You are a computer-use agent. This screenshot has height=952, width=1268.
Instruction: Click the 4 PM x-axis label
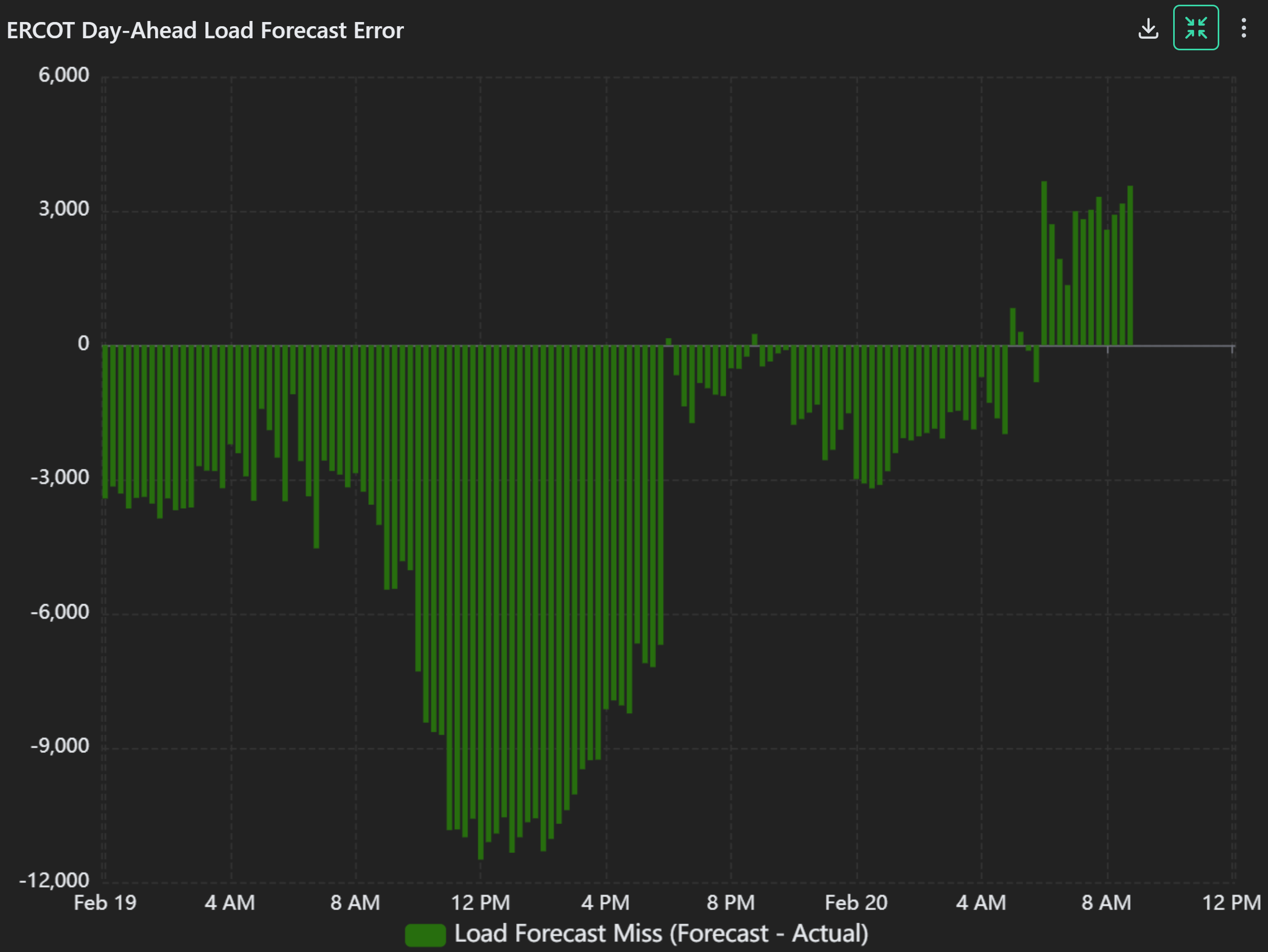(605, 903)
